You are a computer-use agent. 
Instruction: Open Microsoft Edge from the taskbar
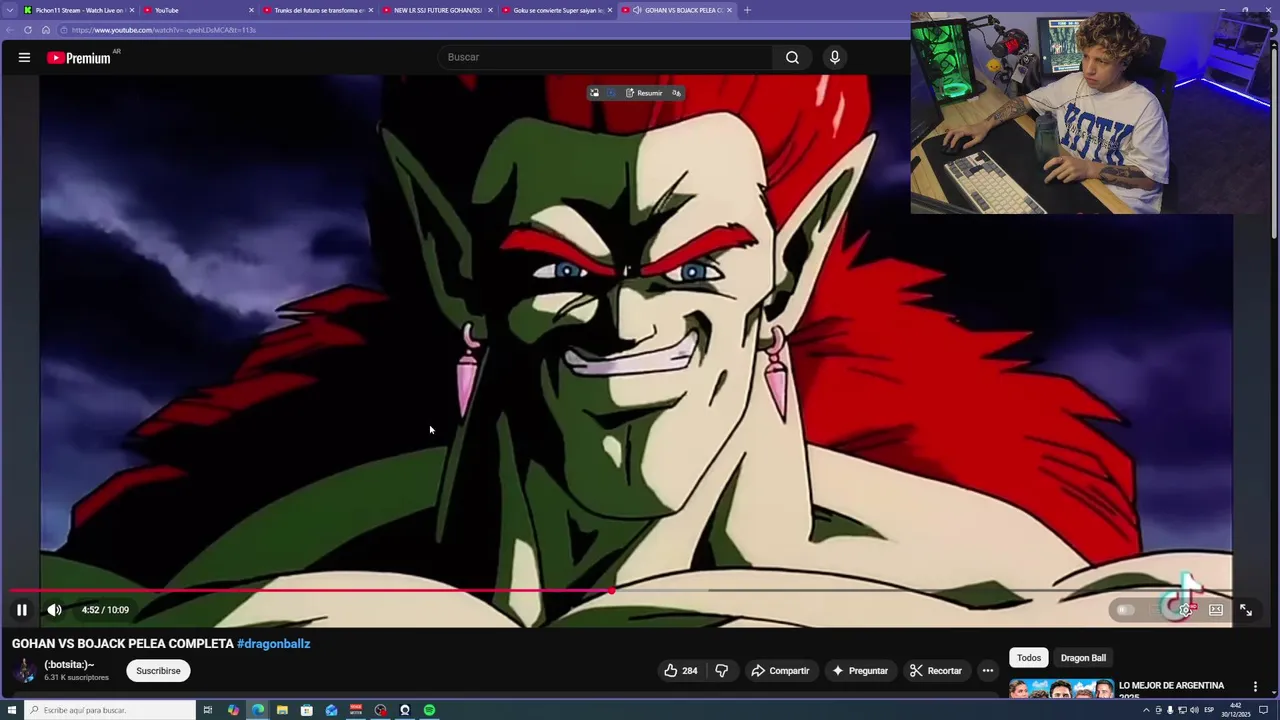pos(258,710)
